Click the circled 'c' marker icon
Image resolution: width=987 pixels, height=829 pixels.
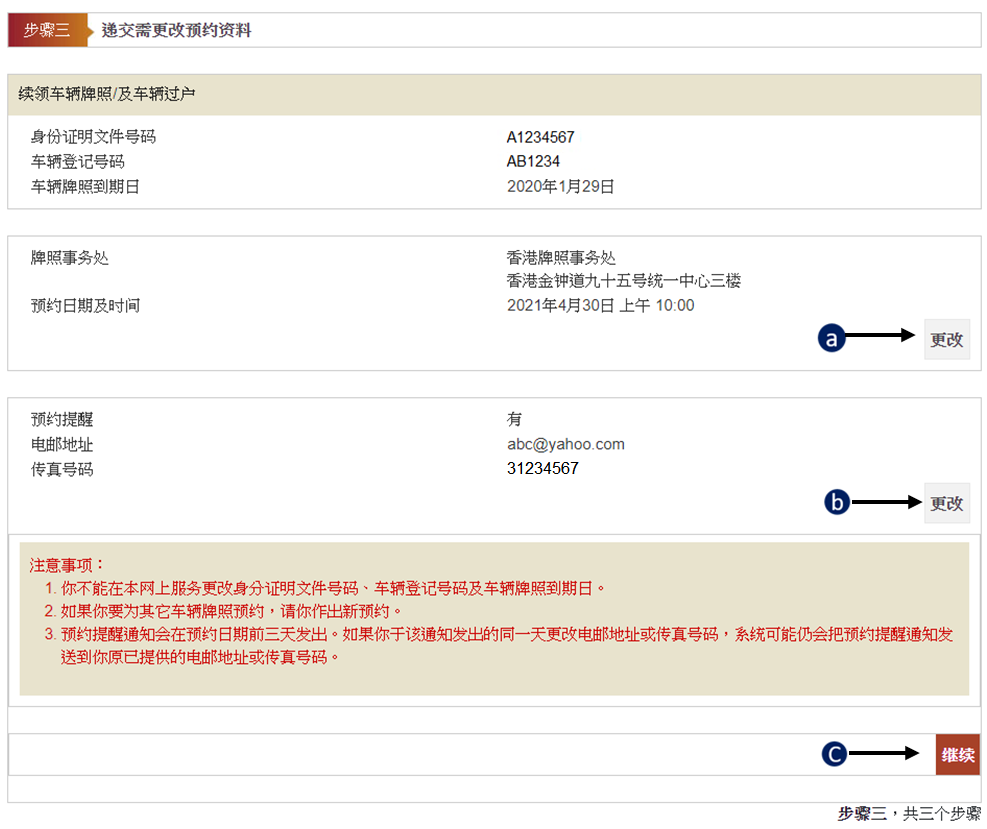(834, 754)
